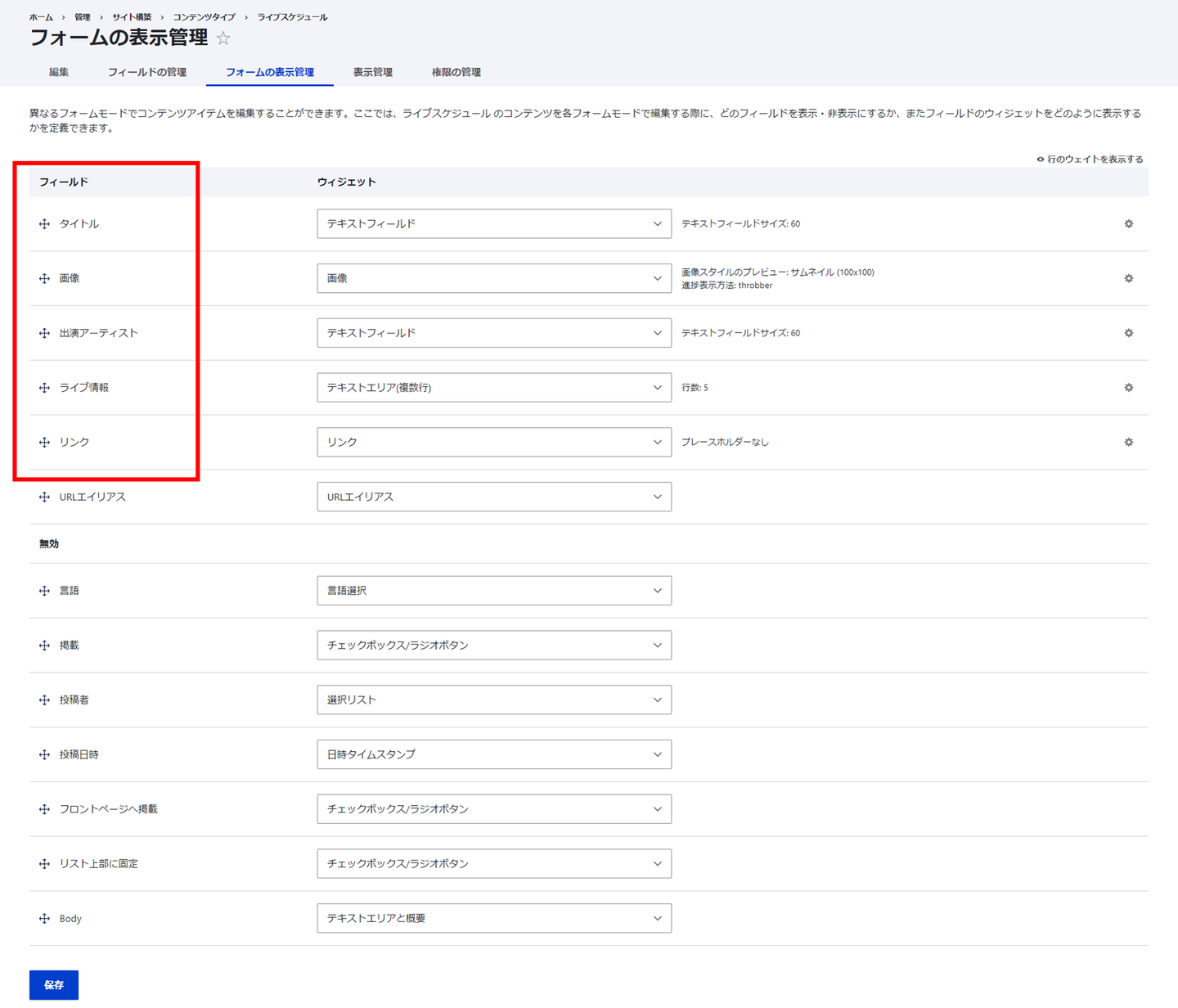Click drag handle beside 投稿者 field

click(x=44, y=700)
